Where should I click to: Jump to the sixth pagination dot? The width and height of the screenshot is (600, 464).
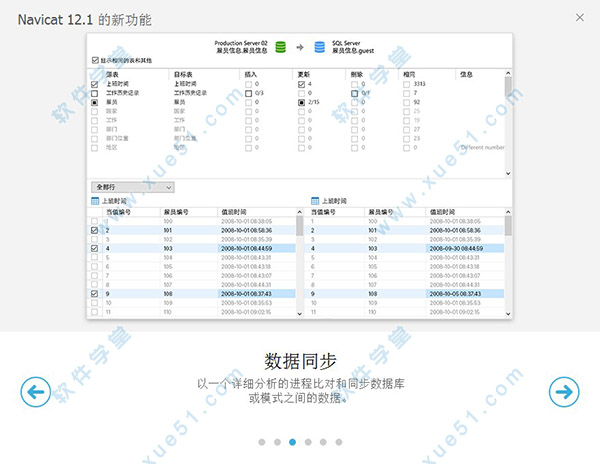click(x=339, y=442)
